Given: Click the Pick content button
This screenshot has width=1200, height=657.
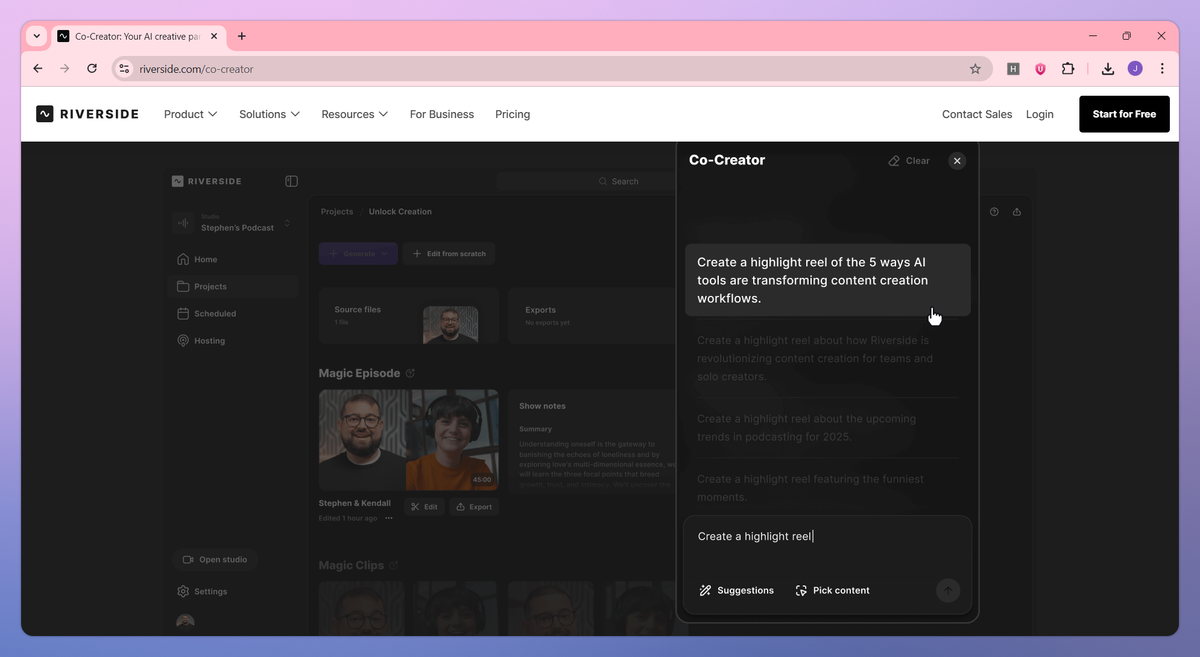Looking at the screenshot, I should click(832, 591).
